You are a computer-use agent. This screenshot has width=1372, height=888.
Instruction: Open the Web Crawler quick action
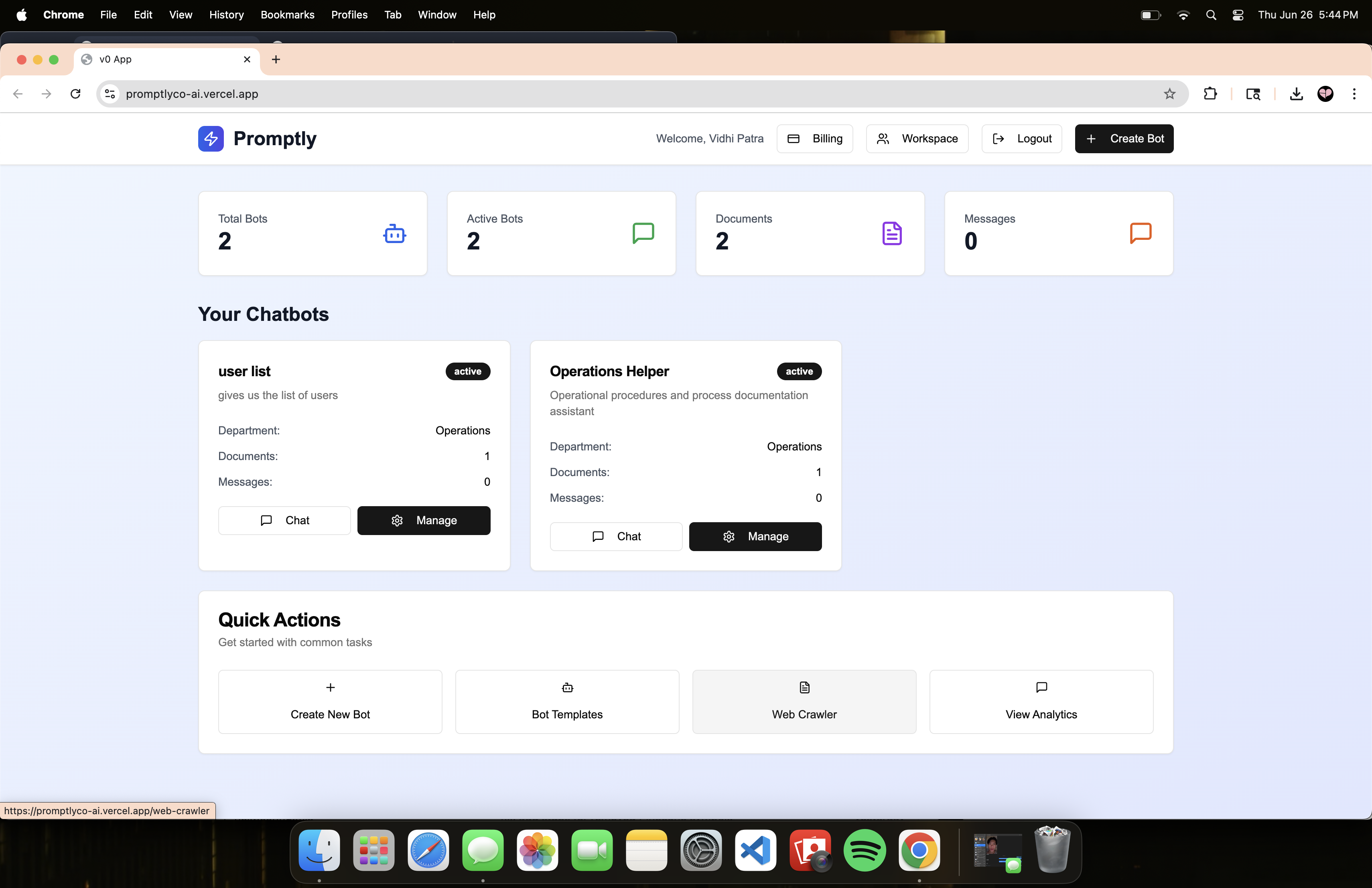coord(804,701)
